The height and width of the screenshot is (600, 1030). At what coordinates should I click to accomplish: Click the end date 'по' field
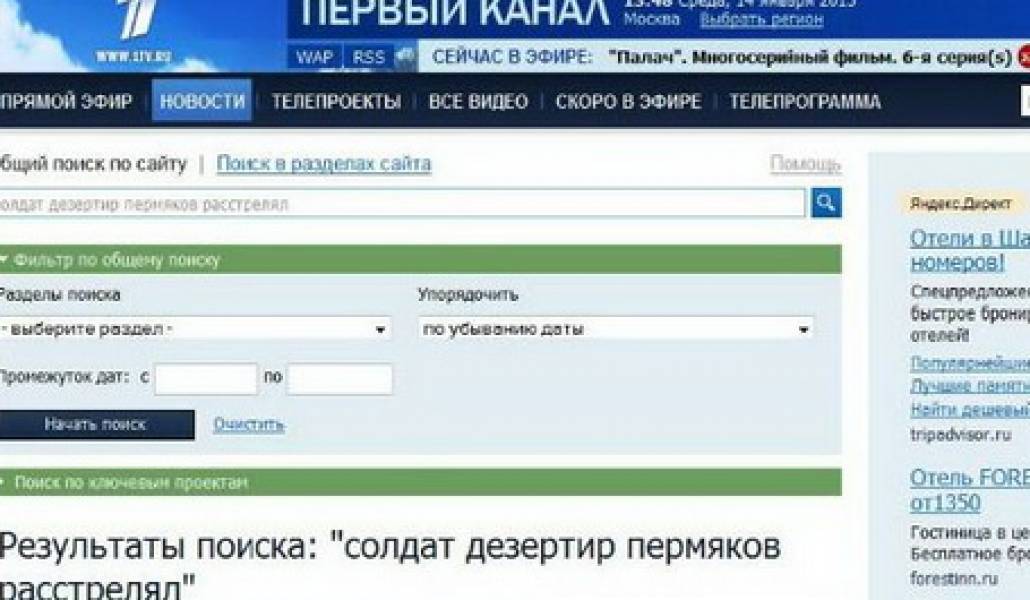click(x=340, y=379)
